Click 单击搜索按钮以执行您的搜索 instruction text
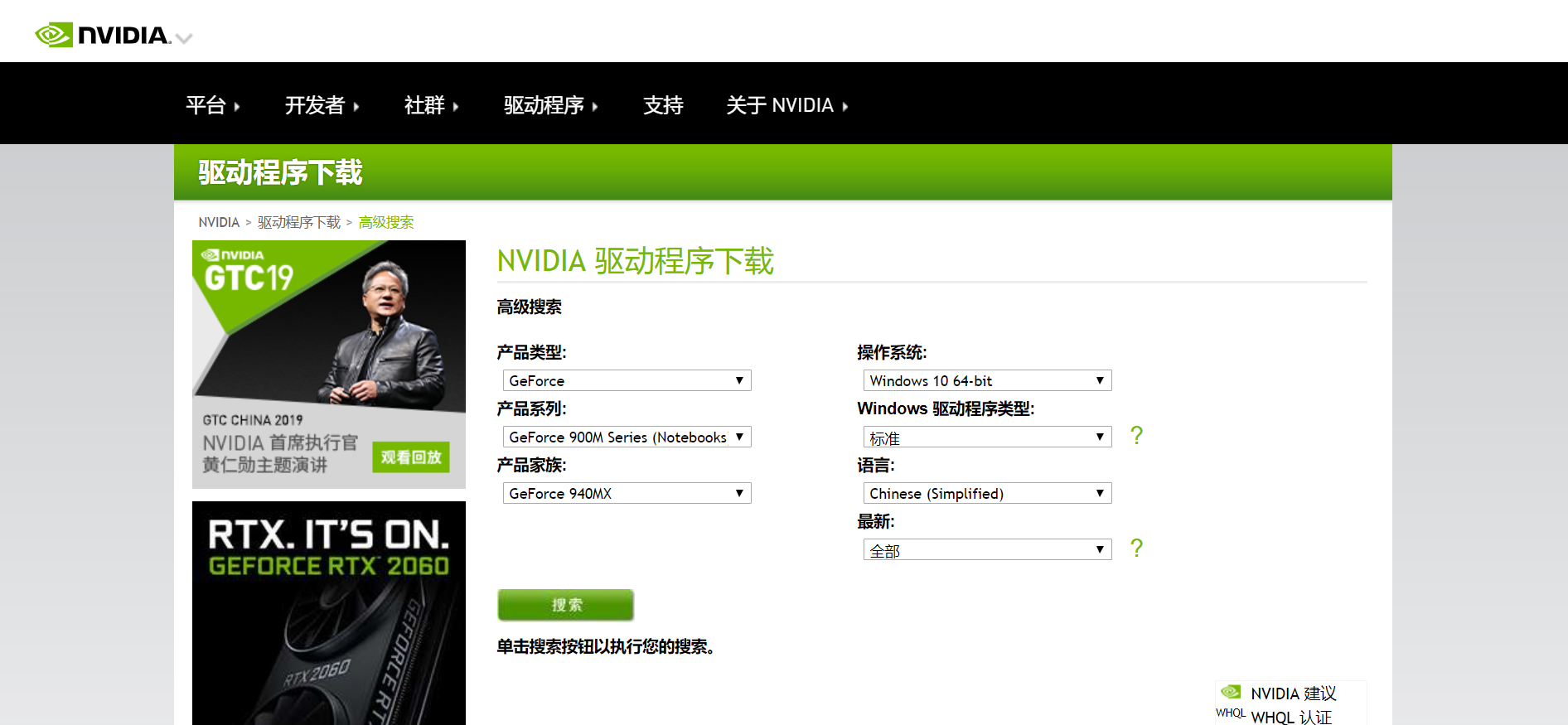 coord(606,646)
